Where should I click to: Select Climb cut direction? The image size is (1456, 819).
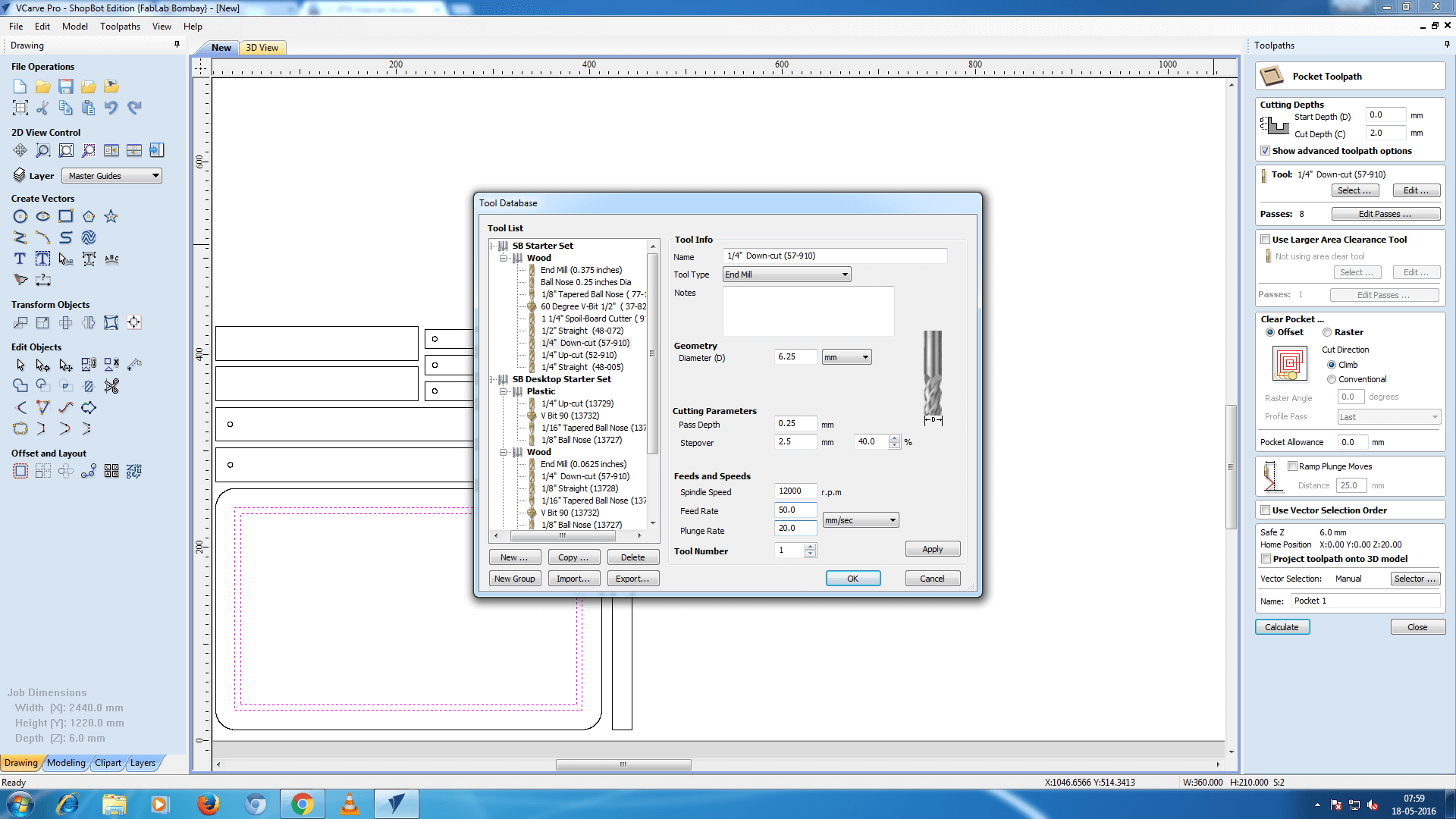point(1332,365)
